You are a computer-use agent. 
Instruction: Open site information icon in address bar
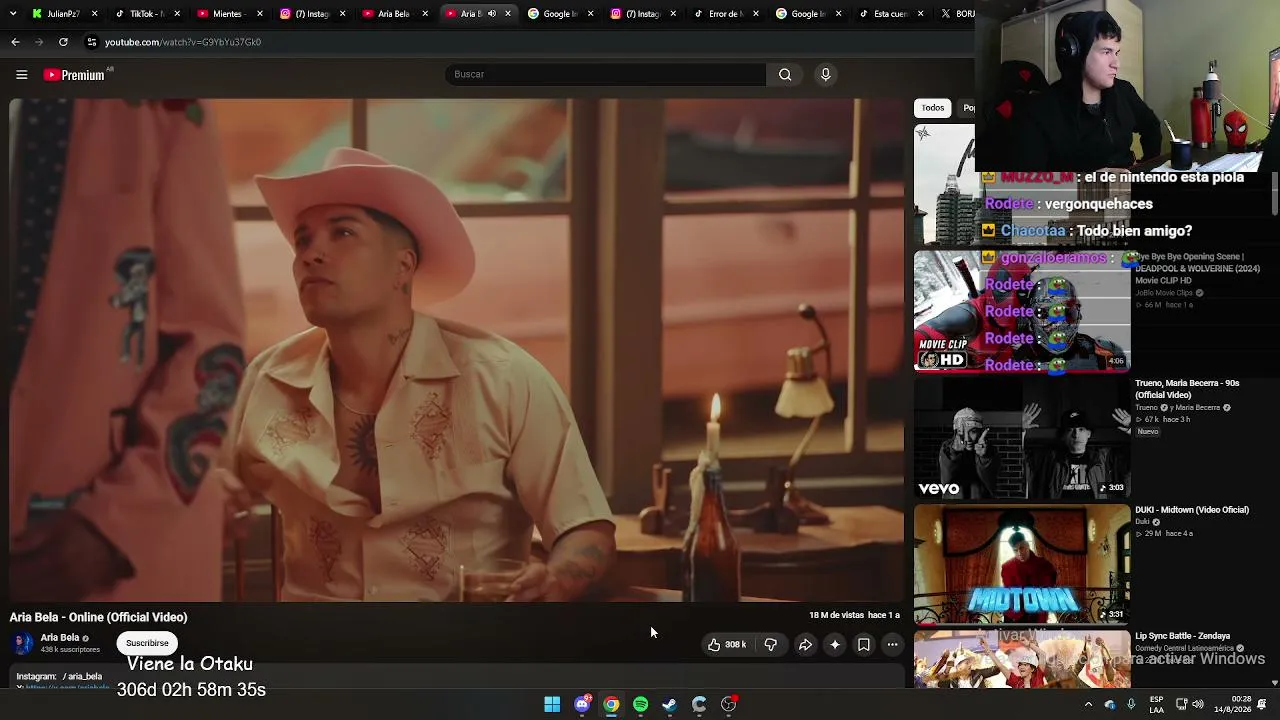pyautogui.click(x=91, y=42)
